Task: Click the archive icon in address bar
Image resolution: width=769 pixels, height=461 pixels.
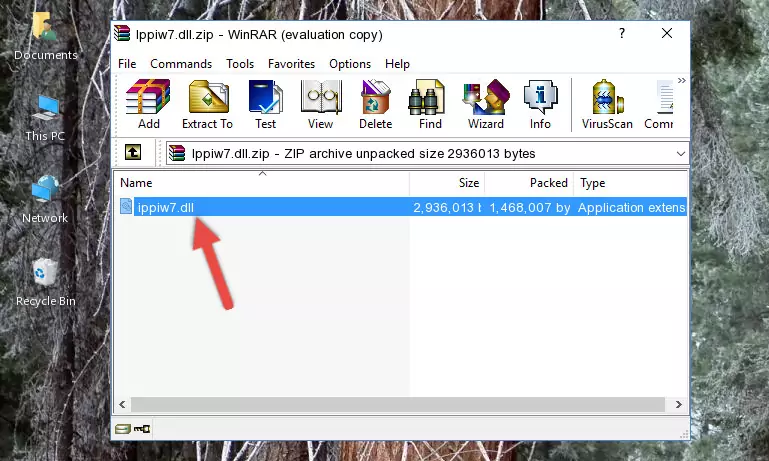Action: tap(177, 154)
